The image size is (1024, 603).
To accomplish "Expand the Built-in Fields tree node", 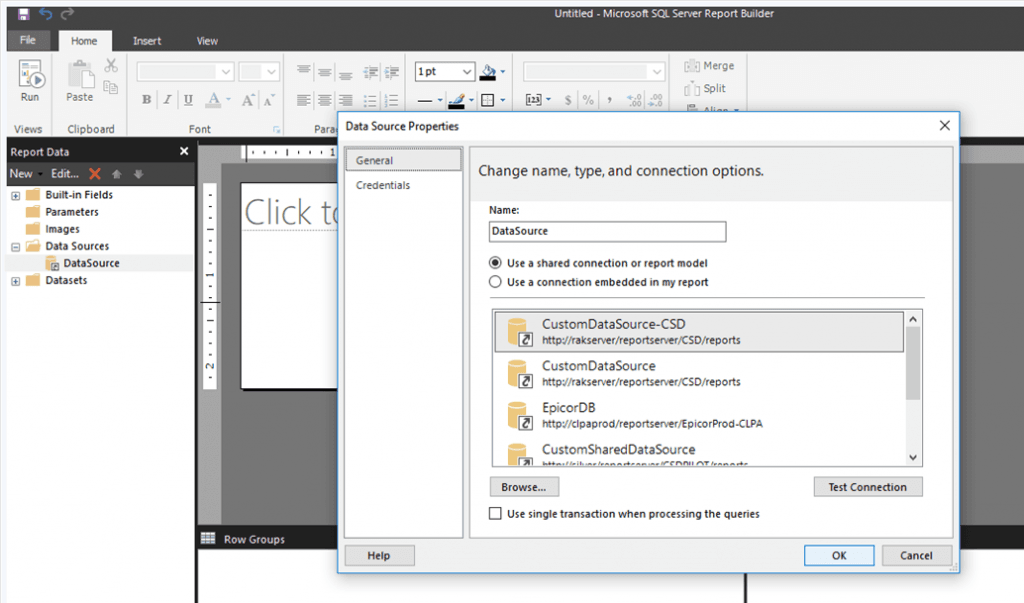I will (16, 195).
